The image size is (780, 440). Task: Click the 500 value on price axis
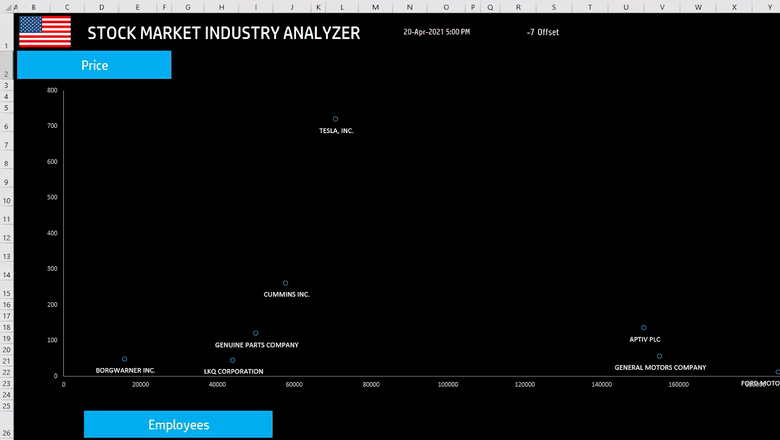(x=52, y=197)
